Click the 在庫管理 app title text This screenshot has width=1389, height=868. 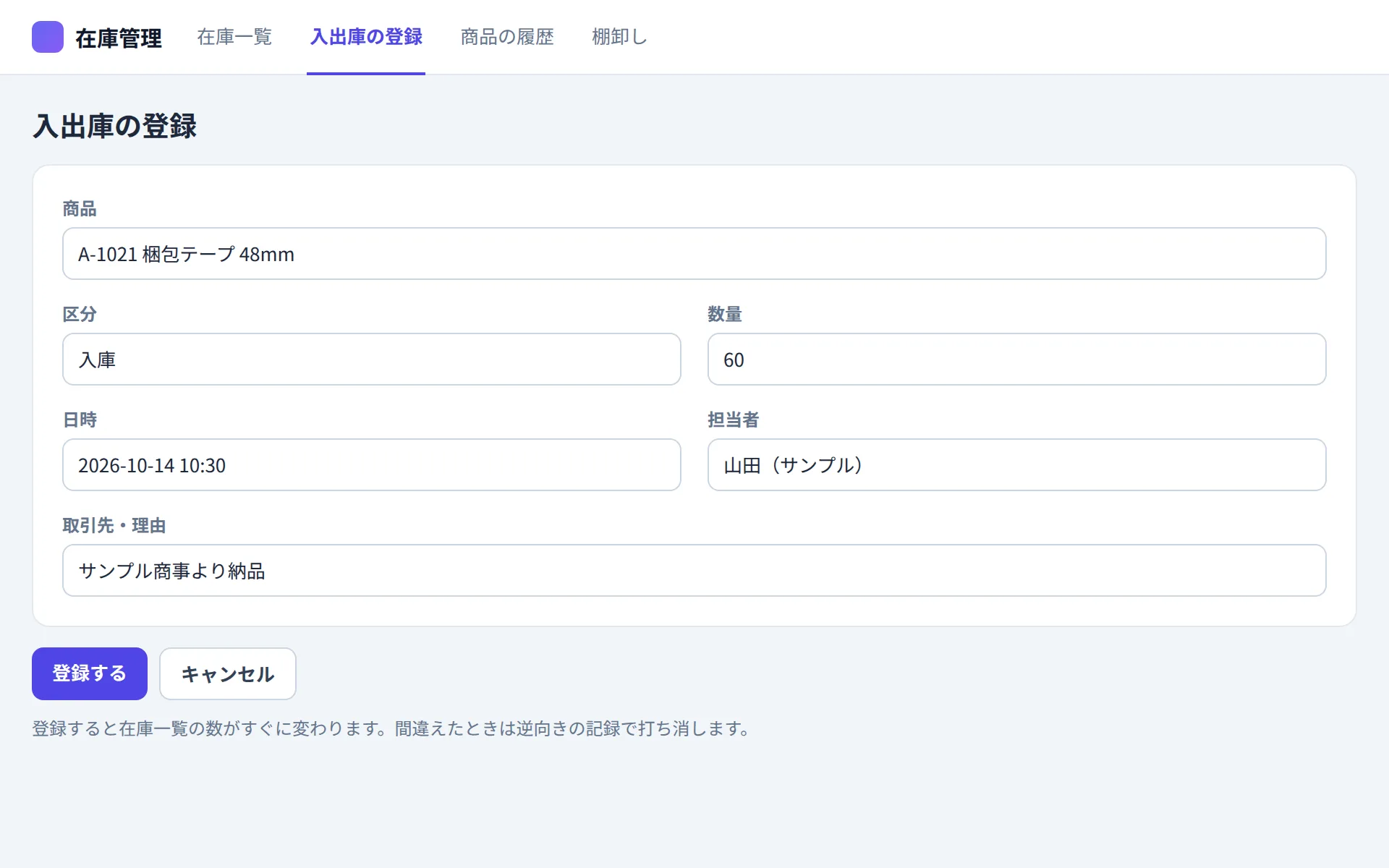[x=119, y=38]
